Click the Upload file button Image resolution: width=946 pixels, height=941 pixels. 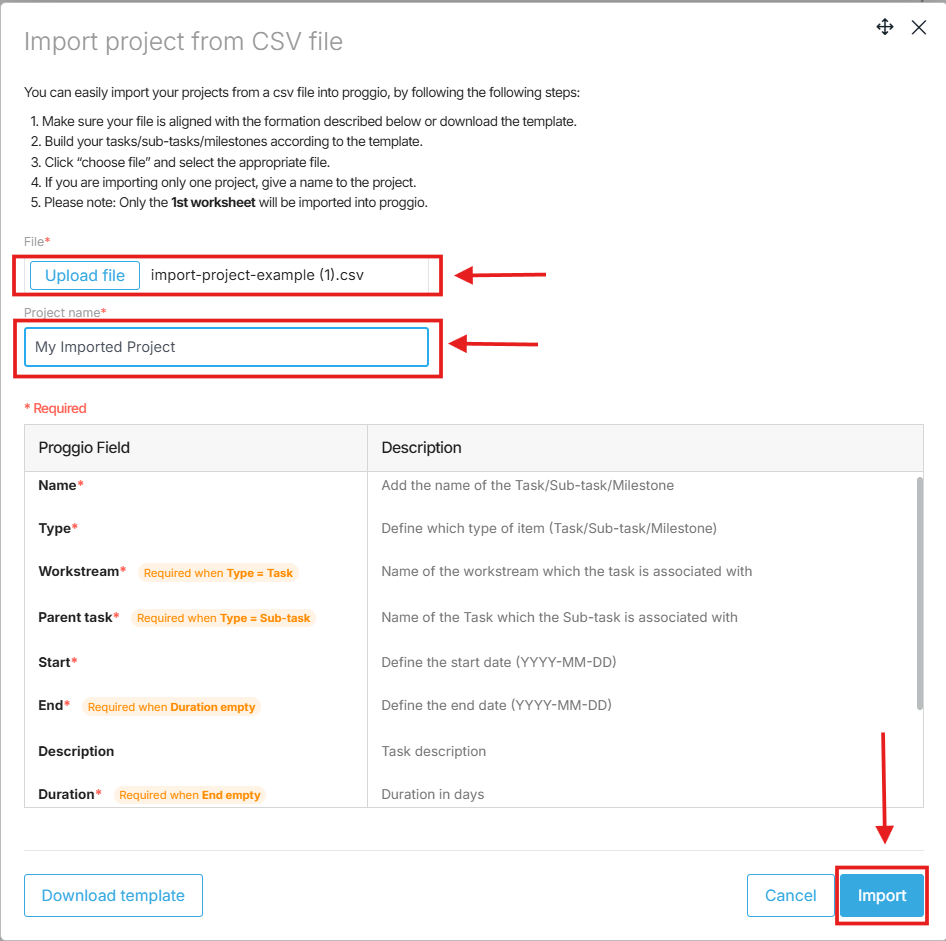(85, 276)
